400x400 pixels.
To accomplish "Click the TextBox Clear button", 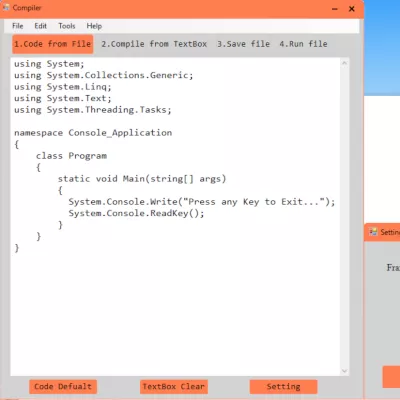I will pyautogui.click(x=174, y=387).
